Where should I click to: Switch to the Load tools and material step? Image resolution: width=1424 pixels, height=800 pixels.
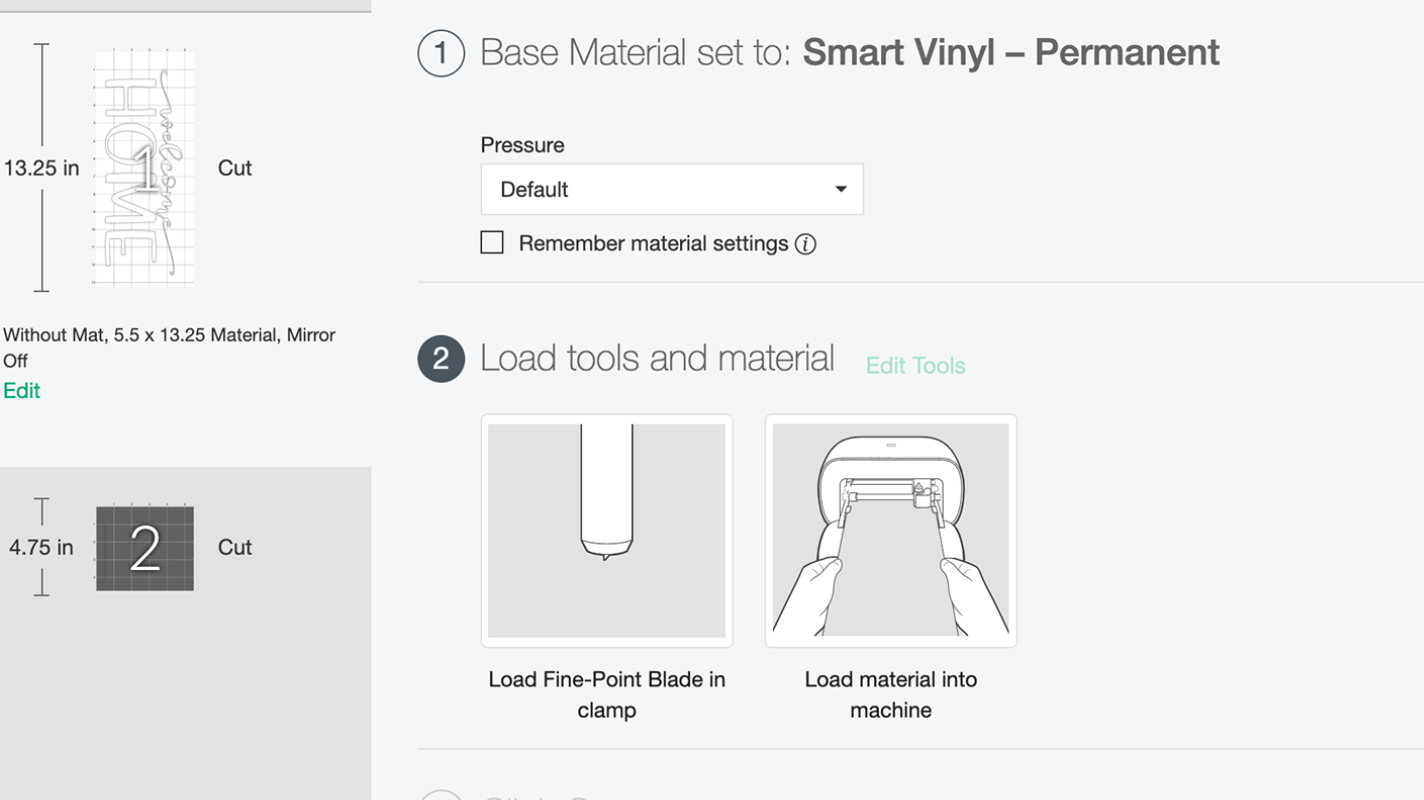(657, 357)
